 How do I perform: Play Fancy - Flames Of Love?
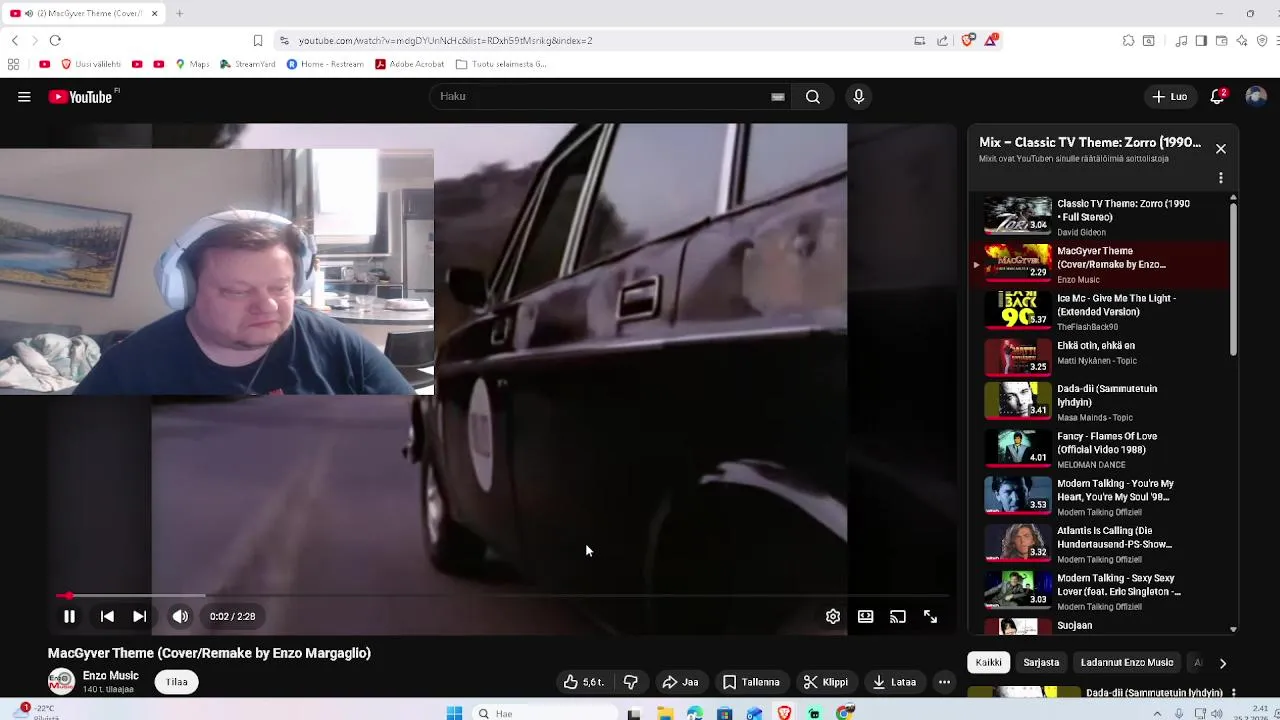tap(1100, 449)
